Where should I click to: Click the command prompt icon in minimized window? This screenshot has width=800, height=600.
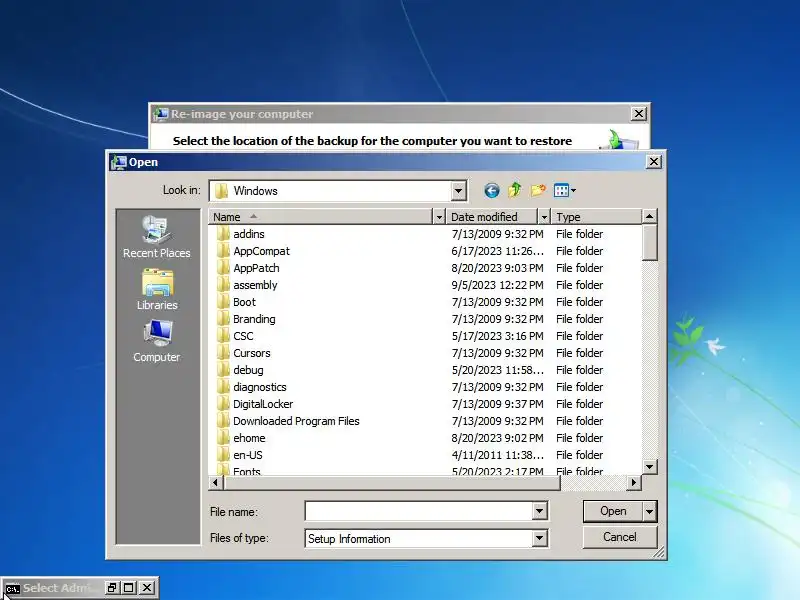pos(12,589)
